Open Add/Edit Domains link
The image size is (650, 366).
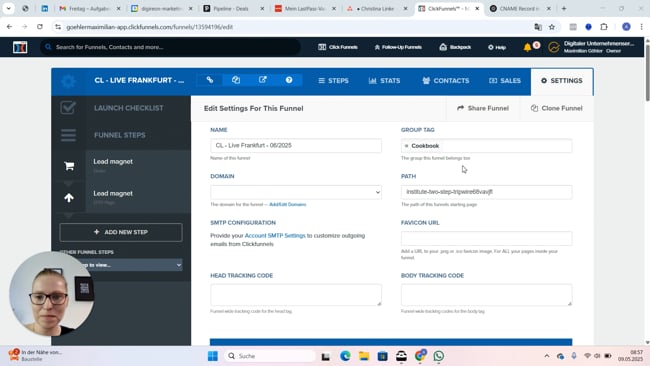coord(288,204)
